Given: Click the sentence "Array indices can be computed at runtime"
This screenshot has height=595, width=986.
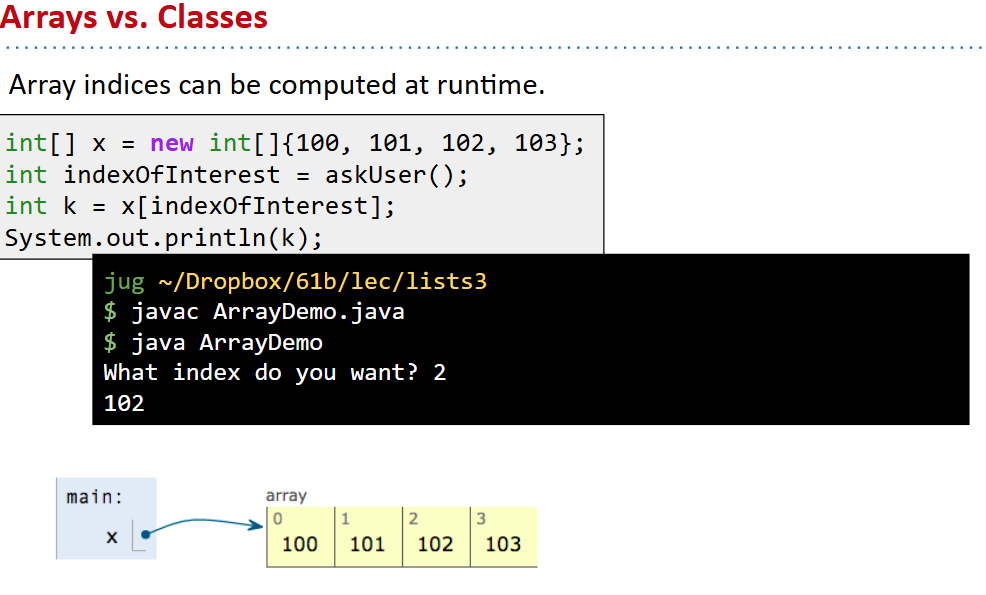Looking at the screenshot, I should (276, 85).
